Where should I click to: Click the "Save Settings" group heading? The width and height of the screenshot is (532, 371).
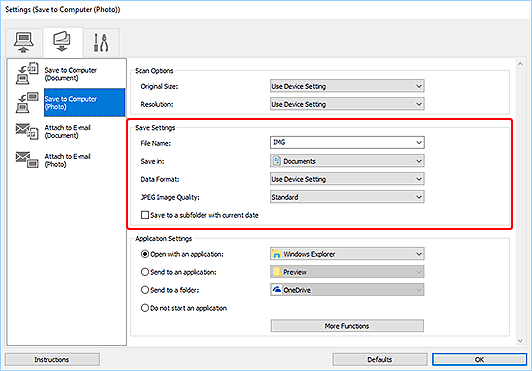click(155, 128)
